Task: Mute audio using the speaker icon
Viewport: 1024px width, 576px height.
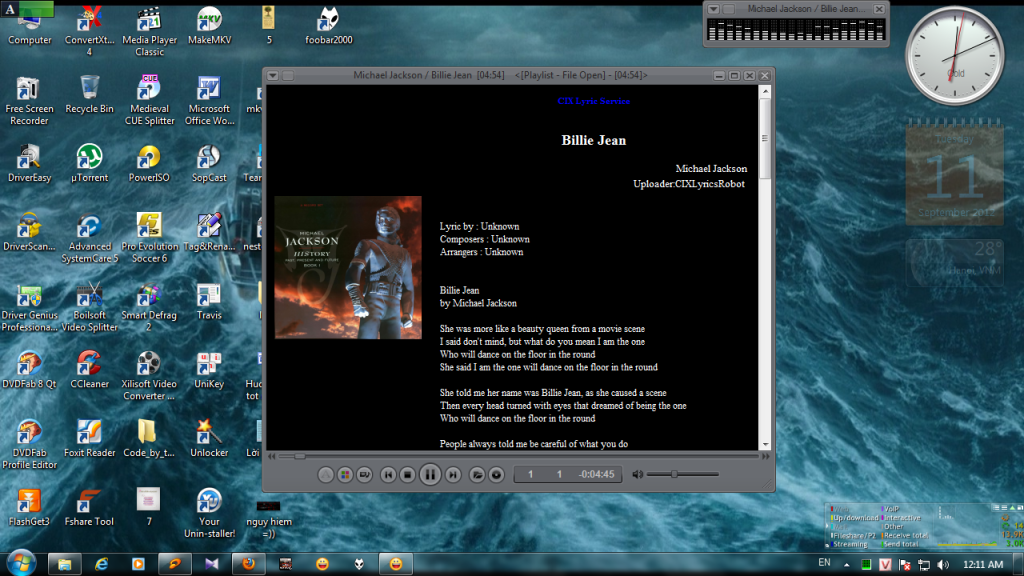Action: click(637, 475)
